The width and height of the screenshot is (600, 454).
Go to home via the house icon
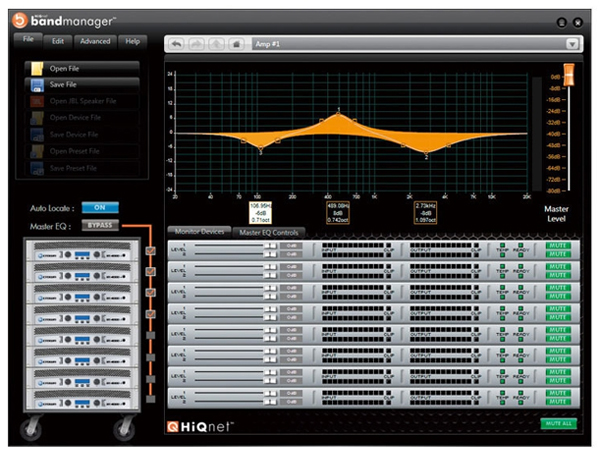tap(236, 44)
